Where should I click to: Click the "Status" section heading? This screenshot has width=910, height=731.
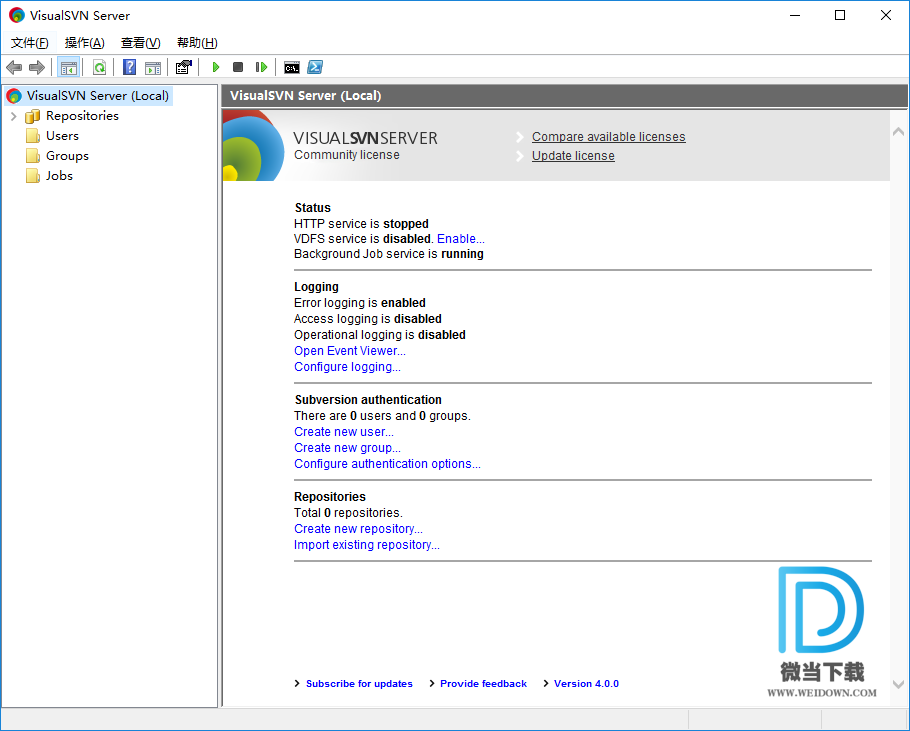click(313, 208)
